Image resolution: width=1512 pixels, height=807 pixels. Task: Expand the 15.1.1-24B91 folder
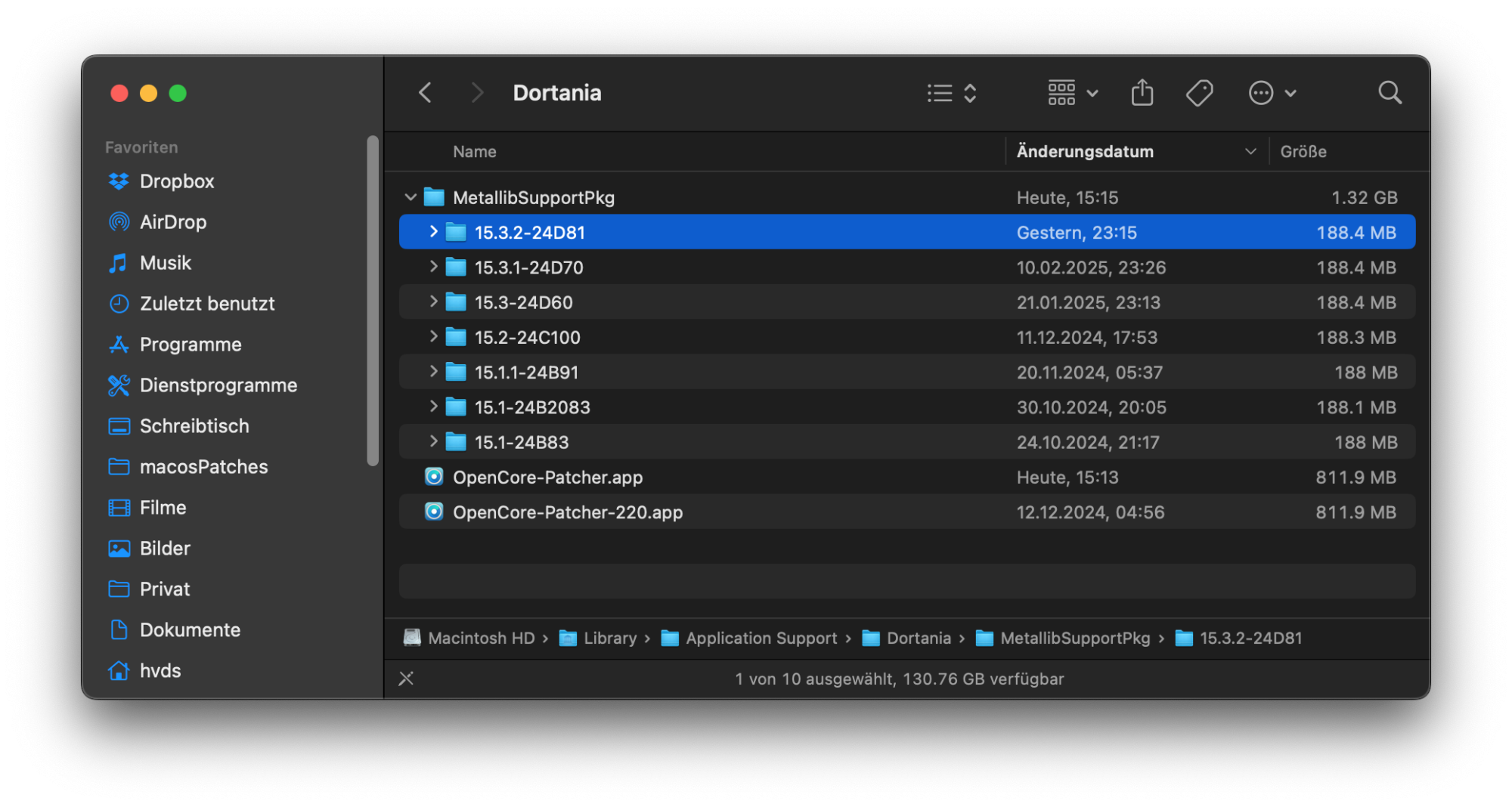[433, 371]
